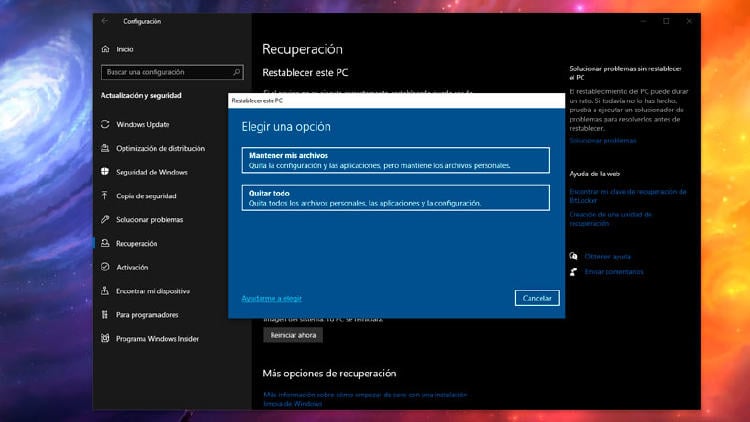Select the Recuperación sidebar item

tap(136, 243)
